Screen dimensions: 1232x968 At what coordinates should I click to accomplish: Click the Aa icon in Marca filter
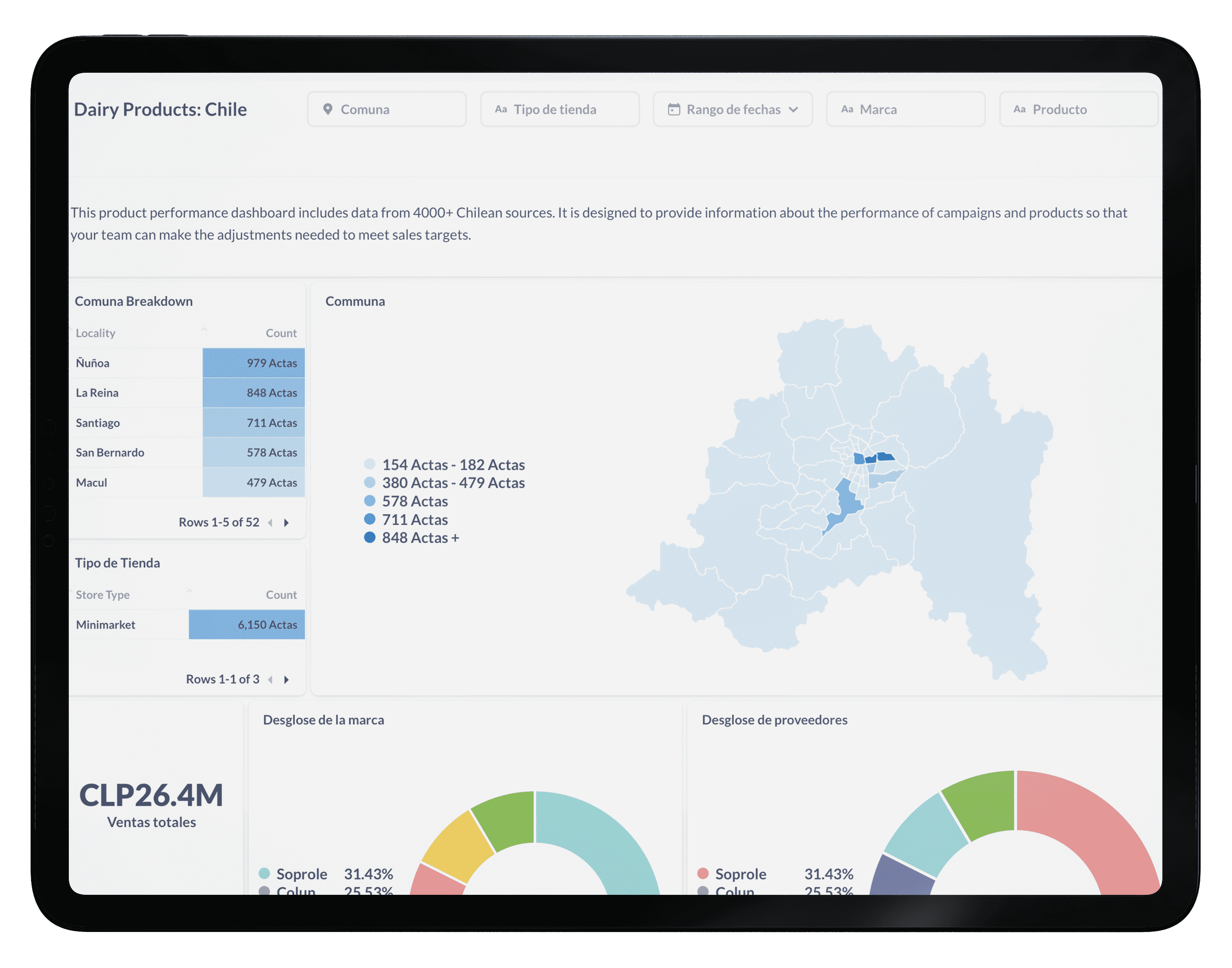[847, 109]
